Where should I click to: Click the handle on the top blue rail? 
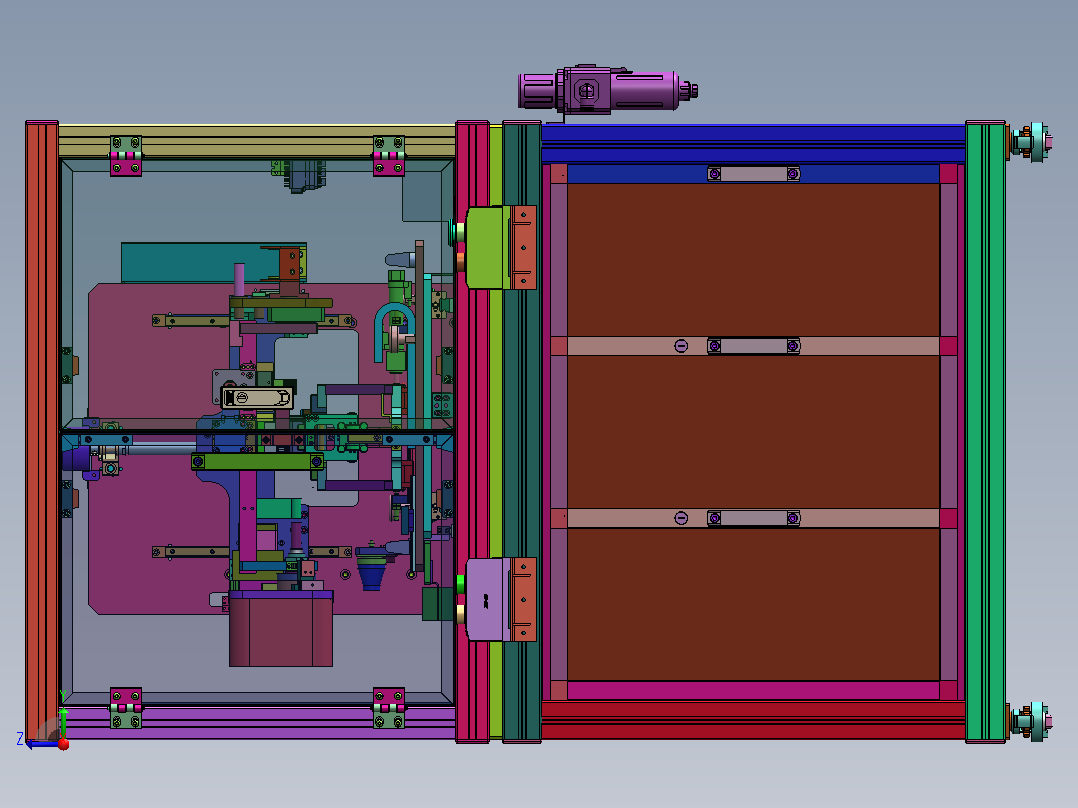pyautogui.click(x=754, y=174)
